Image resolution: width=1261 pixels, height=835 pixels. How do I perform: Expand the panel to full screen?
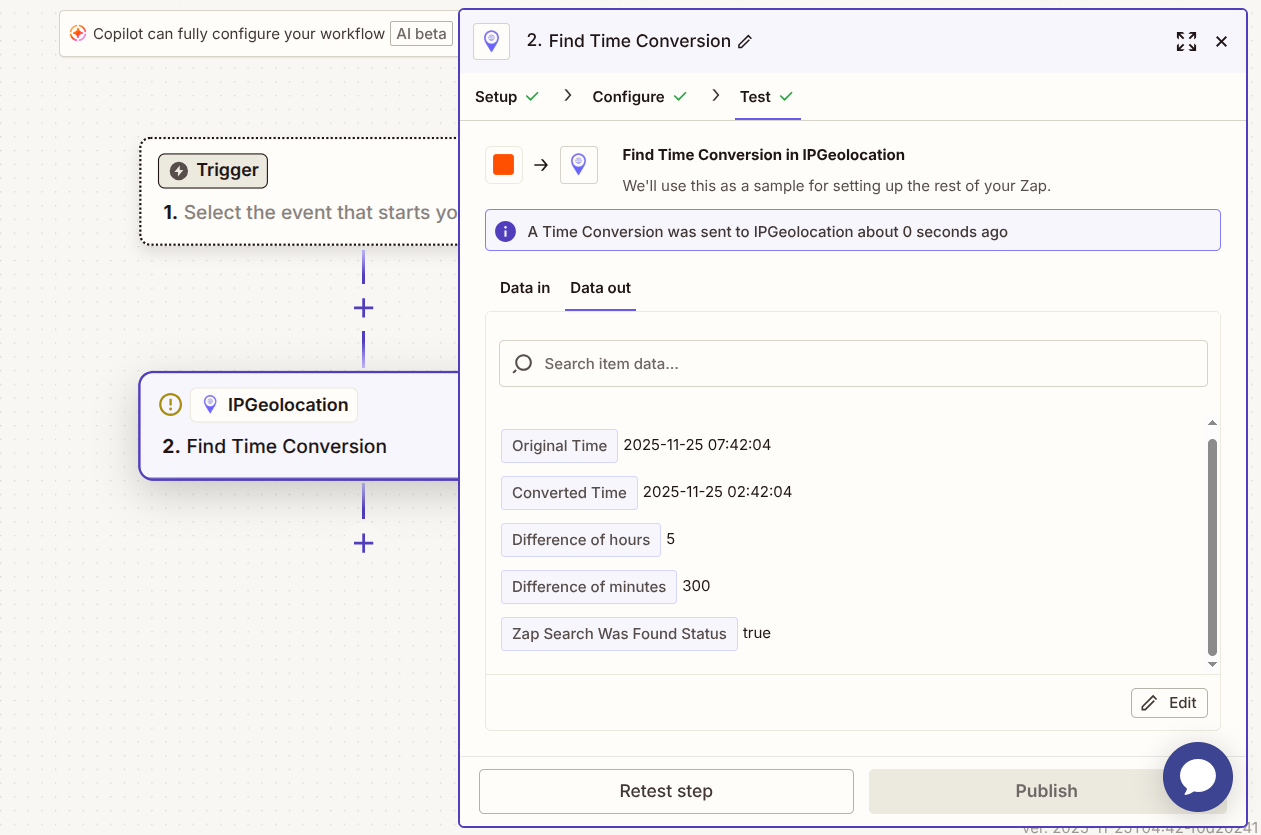pos(1186,42)
